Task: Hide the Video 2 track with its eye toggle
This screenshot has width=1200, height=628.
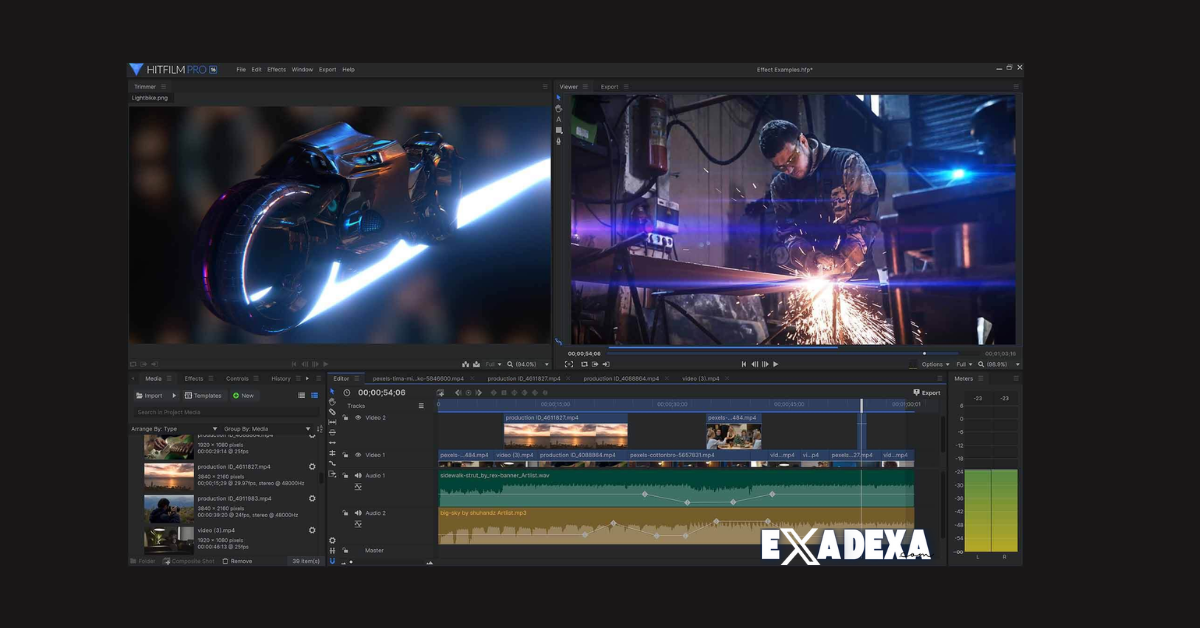Action: click(359, 417)
